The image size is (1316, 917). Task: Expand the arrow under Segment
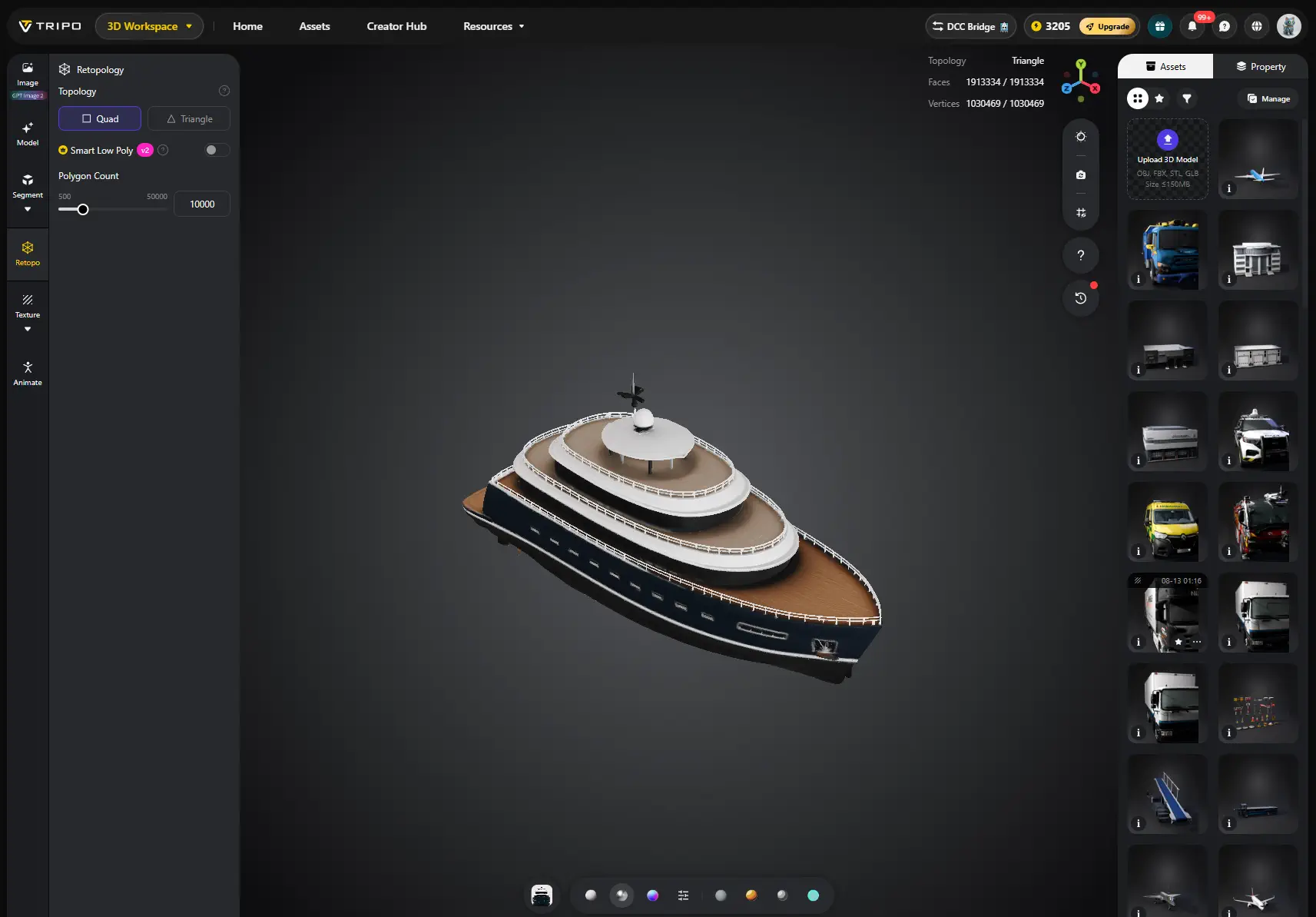28,209
